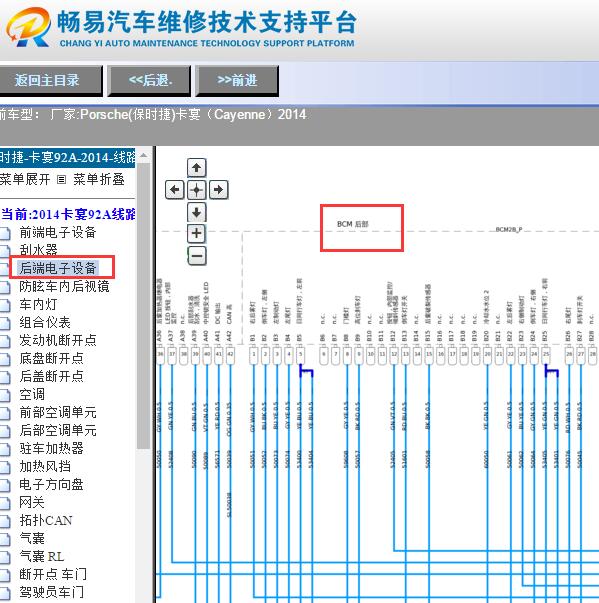Open the 拓扑CAN entry
599x603 pixels.
[x=46, y=520]
